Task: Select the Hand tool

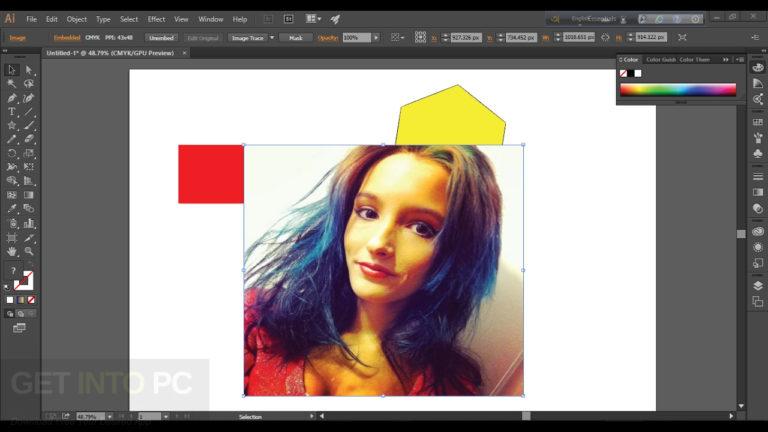Action: [x=12, y=251]
